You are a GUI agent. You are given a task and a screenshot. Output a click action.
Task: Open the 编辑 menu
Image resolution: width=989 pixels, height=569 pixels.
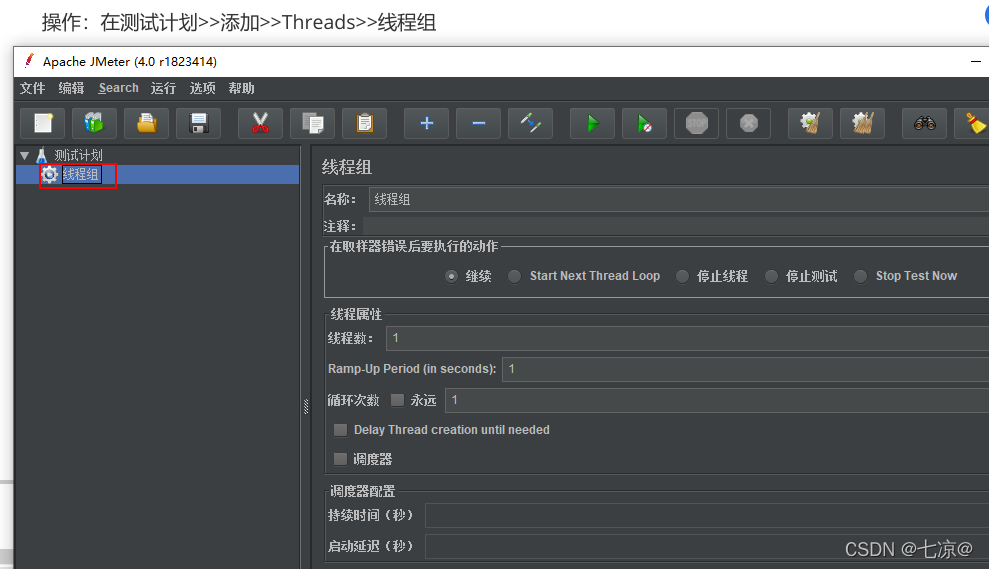point(71,88)
